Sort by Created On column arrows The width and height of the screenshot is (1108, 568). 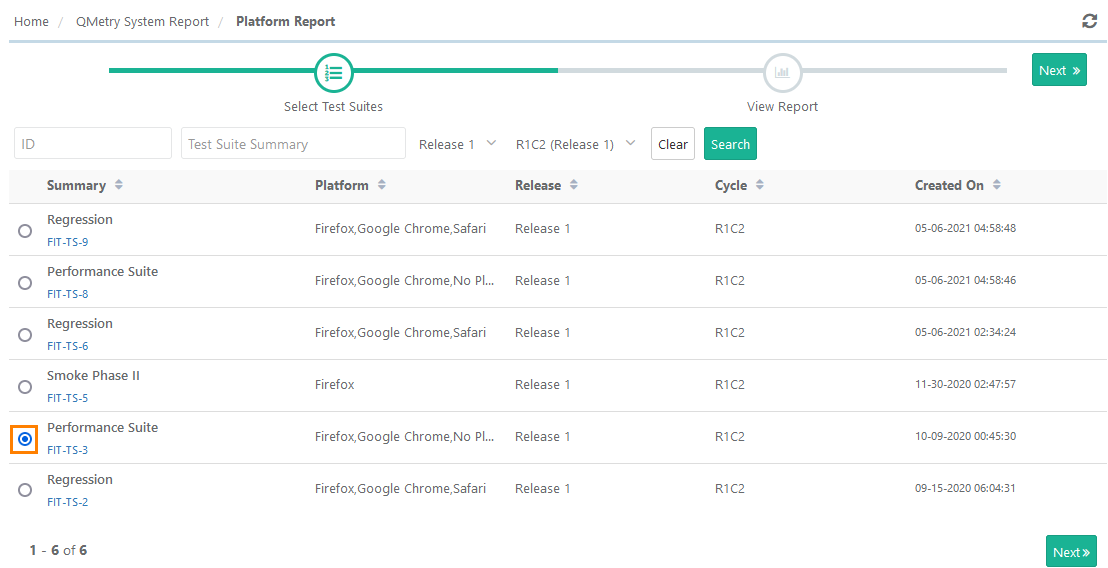tap(997, 185)
